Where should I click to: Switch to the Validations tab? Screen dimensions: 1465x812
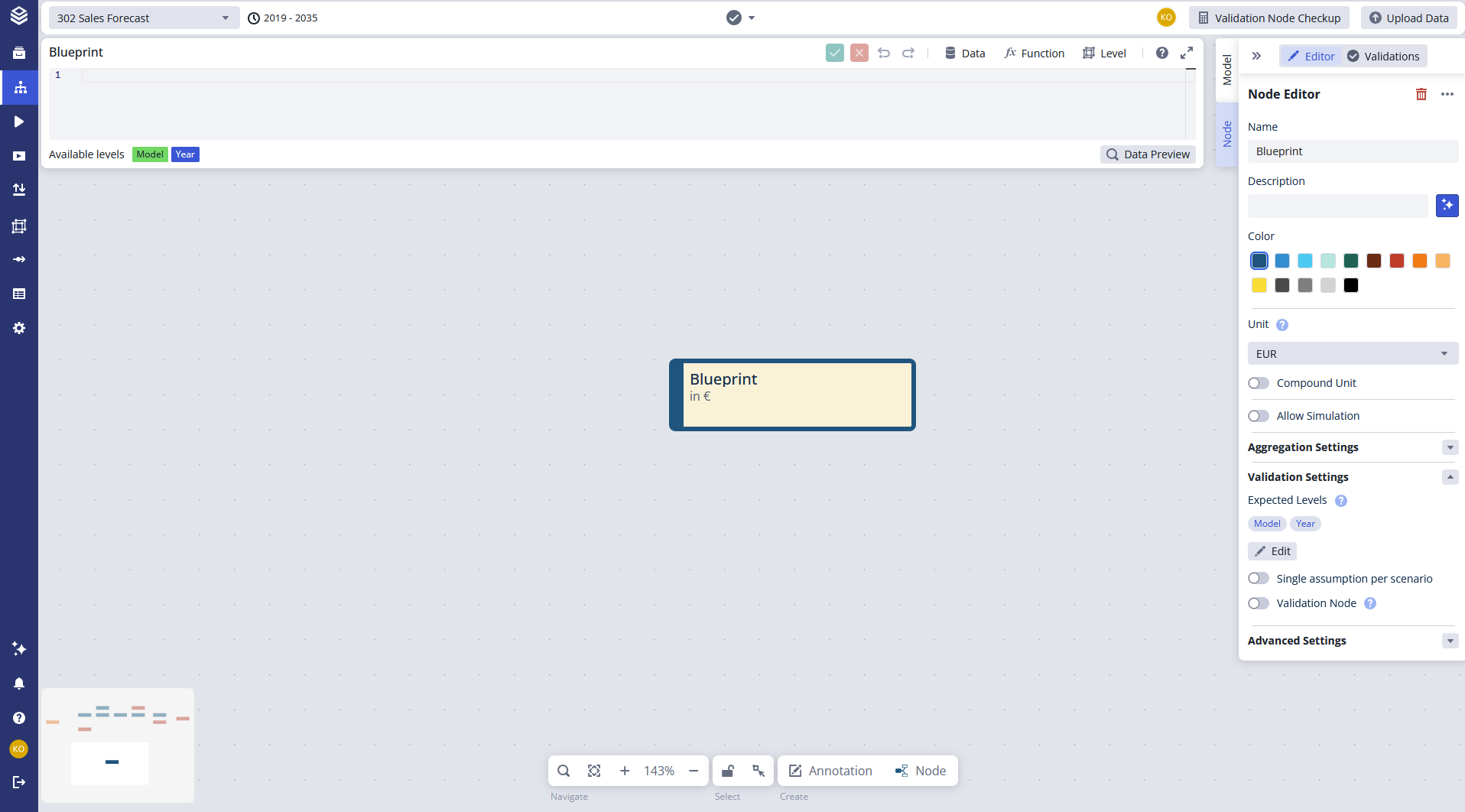(1383, 57)
